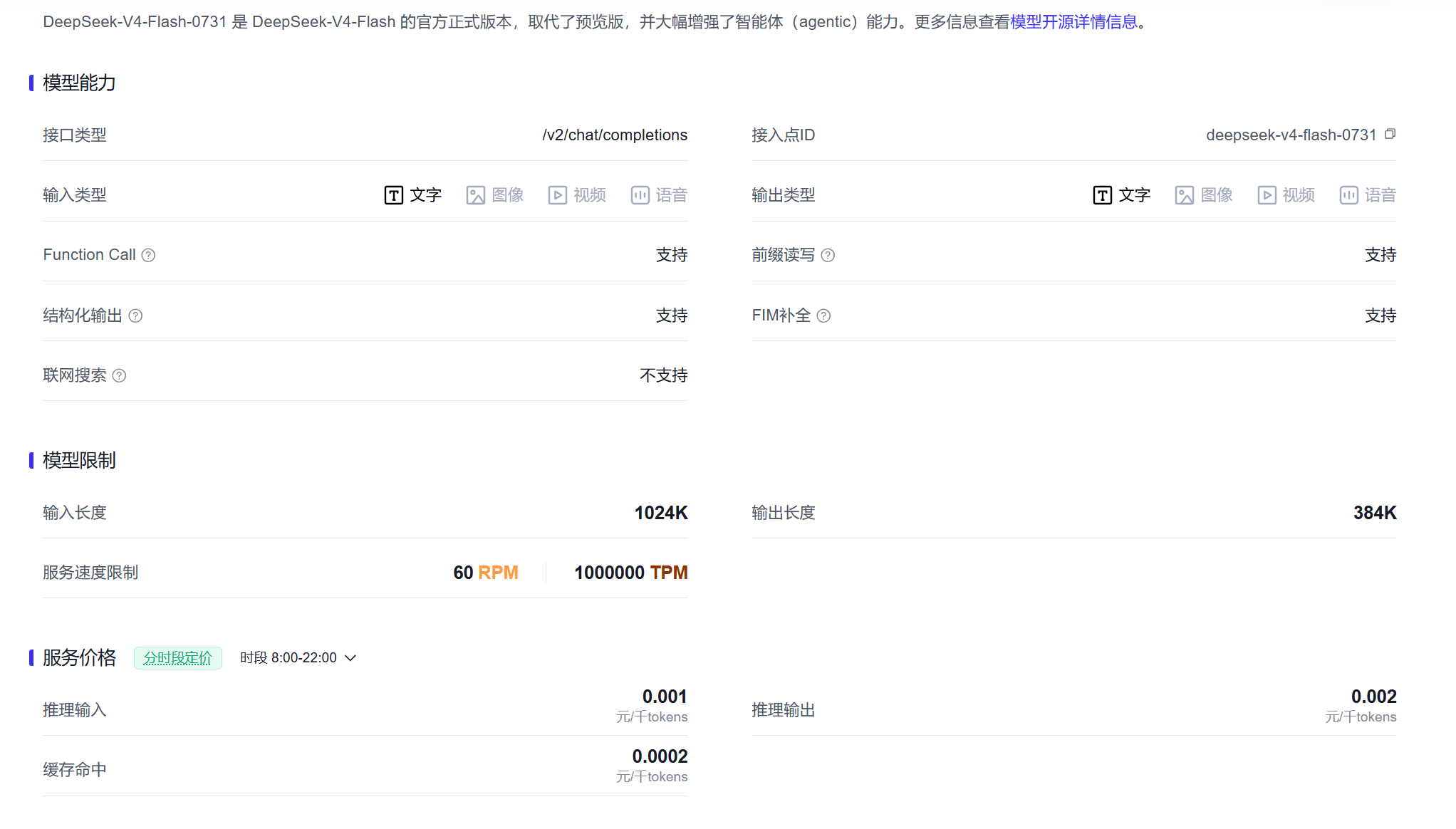Click the 输入长度 label
Viewport: 1456px width, 829px height.
point(75,513)
